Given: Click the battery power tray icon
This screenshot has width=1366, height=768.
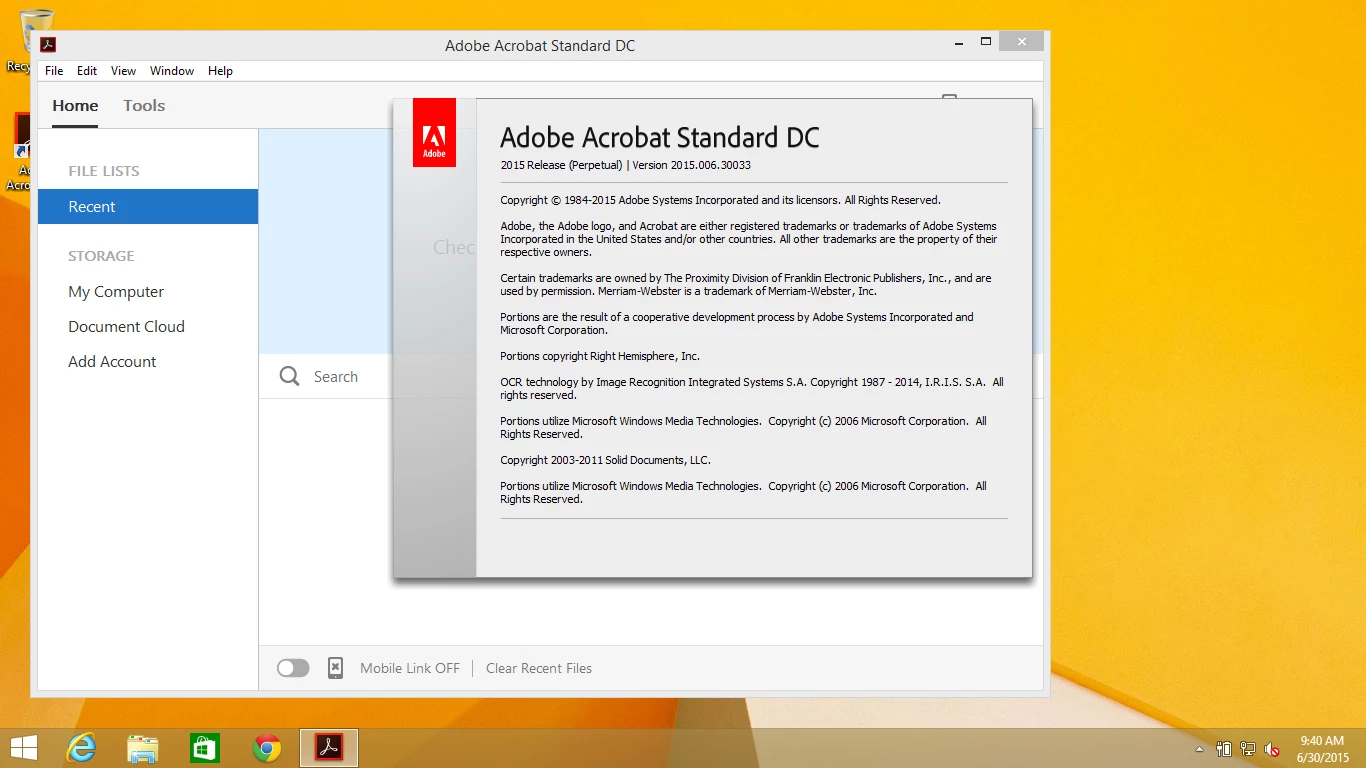Looking at the screenshot, I should [1224, 749].
